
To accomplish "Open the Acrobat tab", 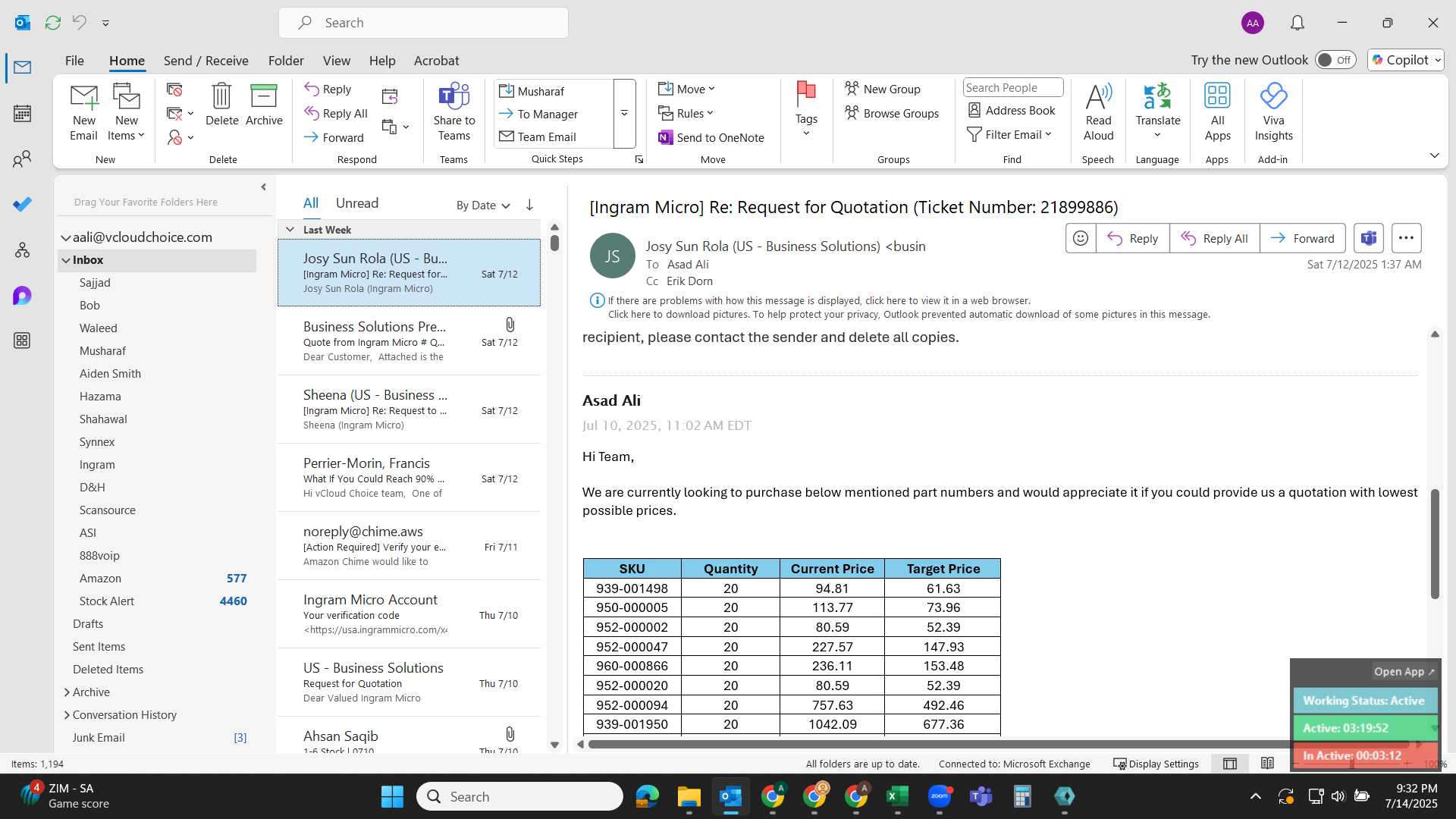I will [x=436, y=61].
